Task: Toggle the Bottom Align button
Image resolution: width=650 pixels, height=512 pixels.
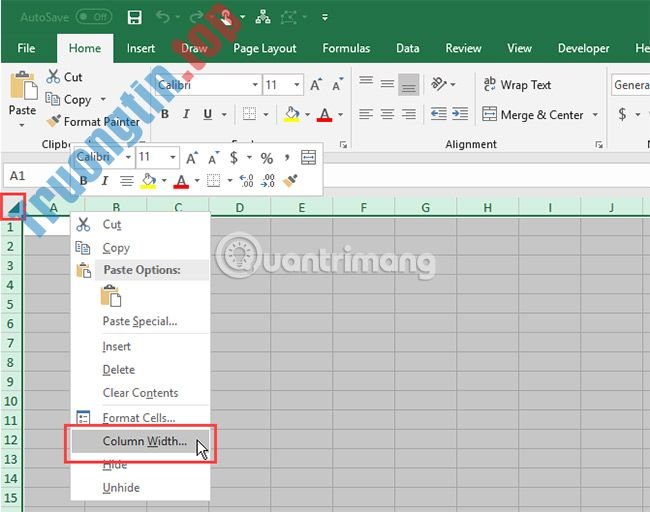Action: [x=409, y=85]
